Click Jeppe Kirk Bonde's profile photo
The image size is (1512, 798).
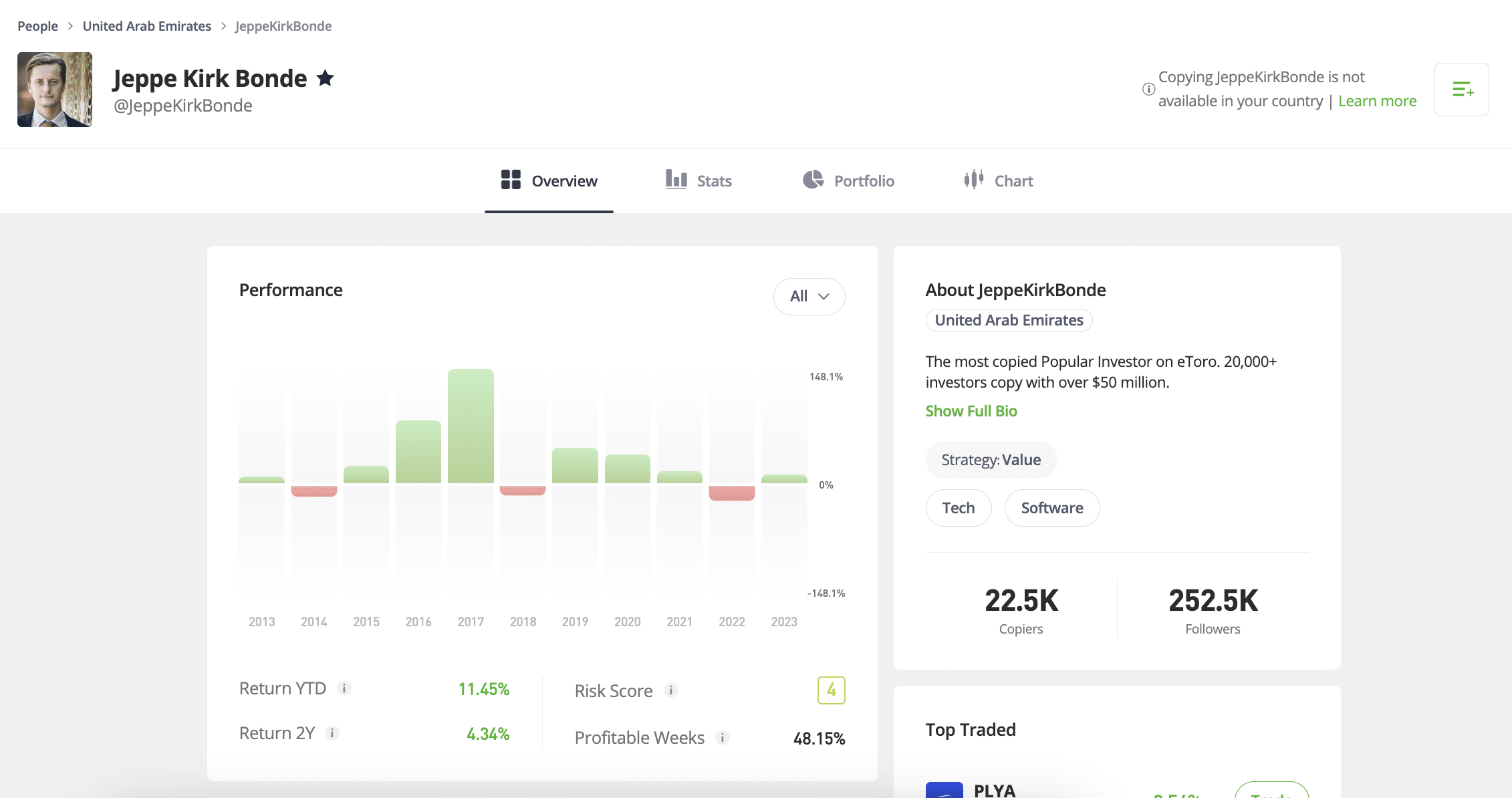pyautogui.click(x=55, y=90)
